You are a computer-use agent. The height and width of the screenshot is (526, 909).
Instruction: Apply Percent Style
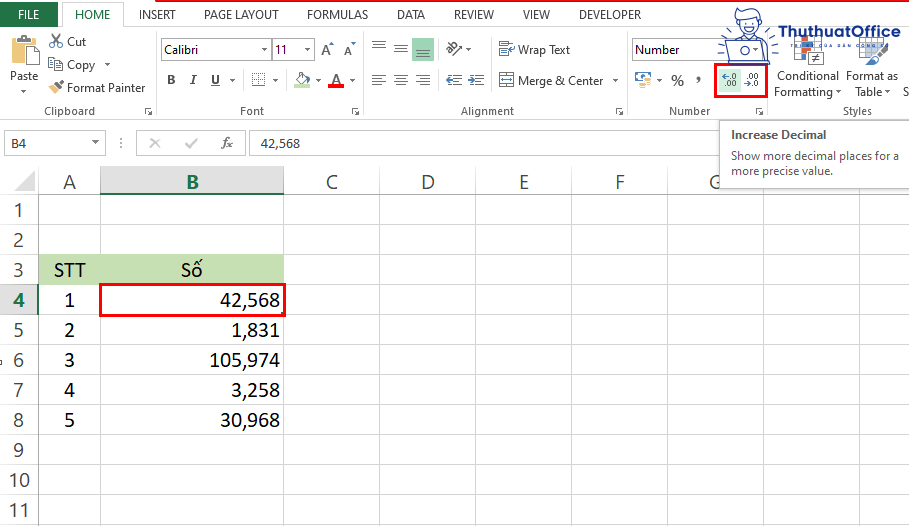click(x=677, y=81)
